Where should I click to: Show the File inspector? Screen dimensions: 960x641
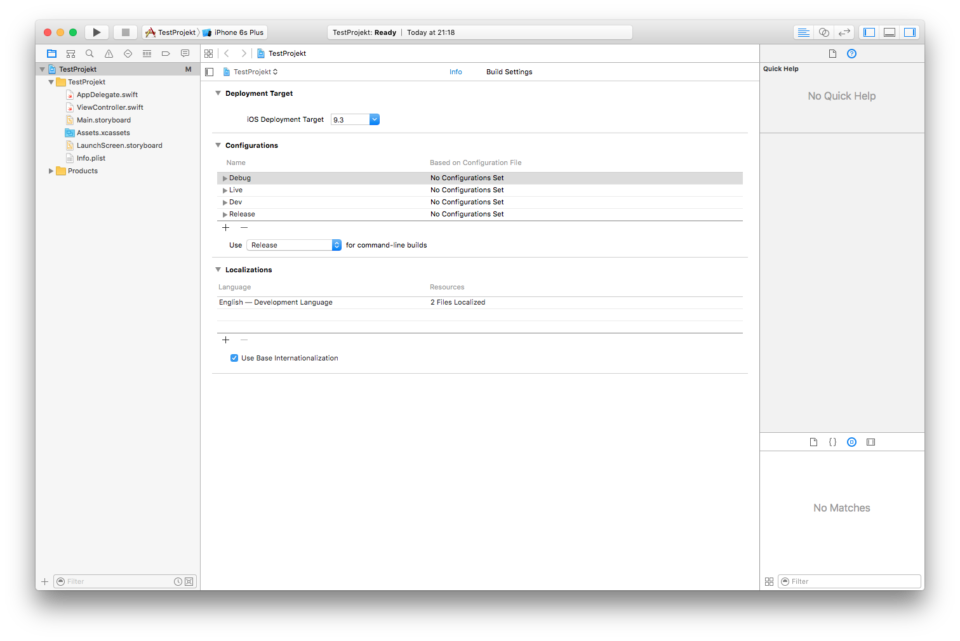pyautogui.click(x=832, y=54)
